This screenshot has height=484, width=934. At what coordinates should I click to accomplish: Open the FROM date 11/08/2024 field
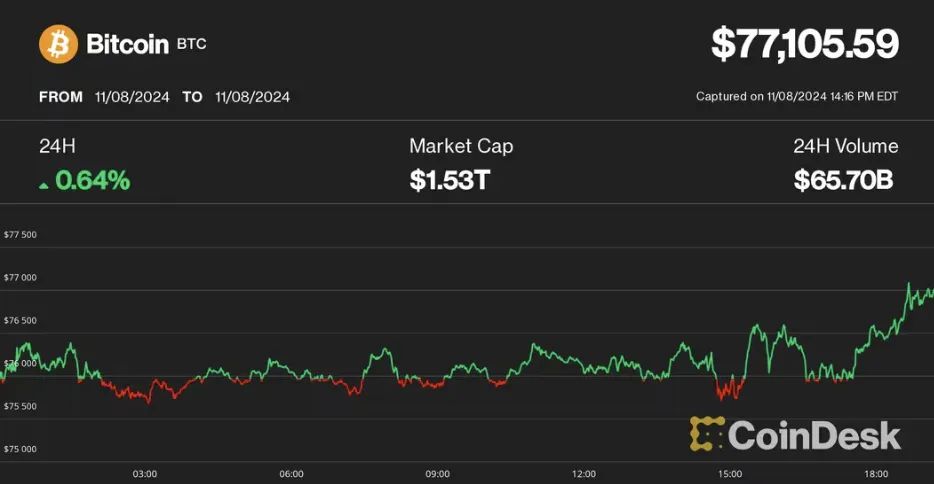click(x=132, y=97)
